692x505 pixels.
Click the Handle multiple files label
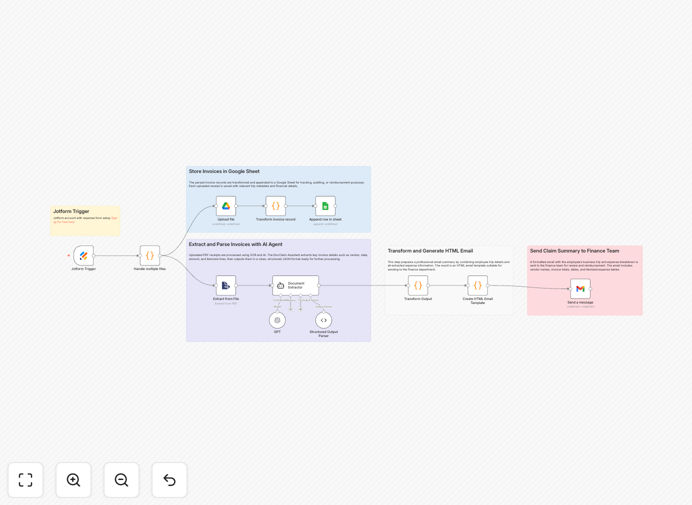point(150,269)
